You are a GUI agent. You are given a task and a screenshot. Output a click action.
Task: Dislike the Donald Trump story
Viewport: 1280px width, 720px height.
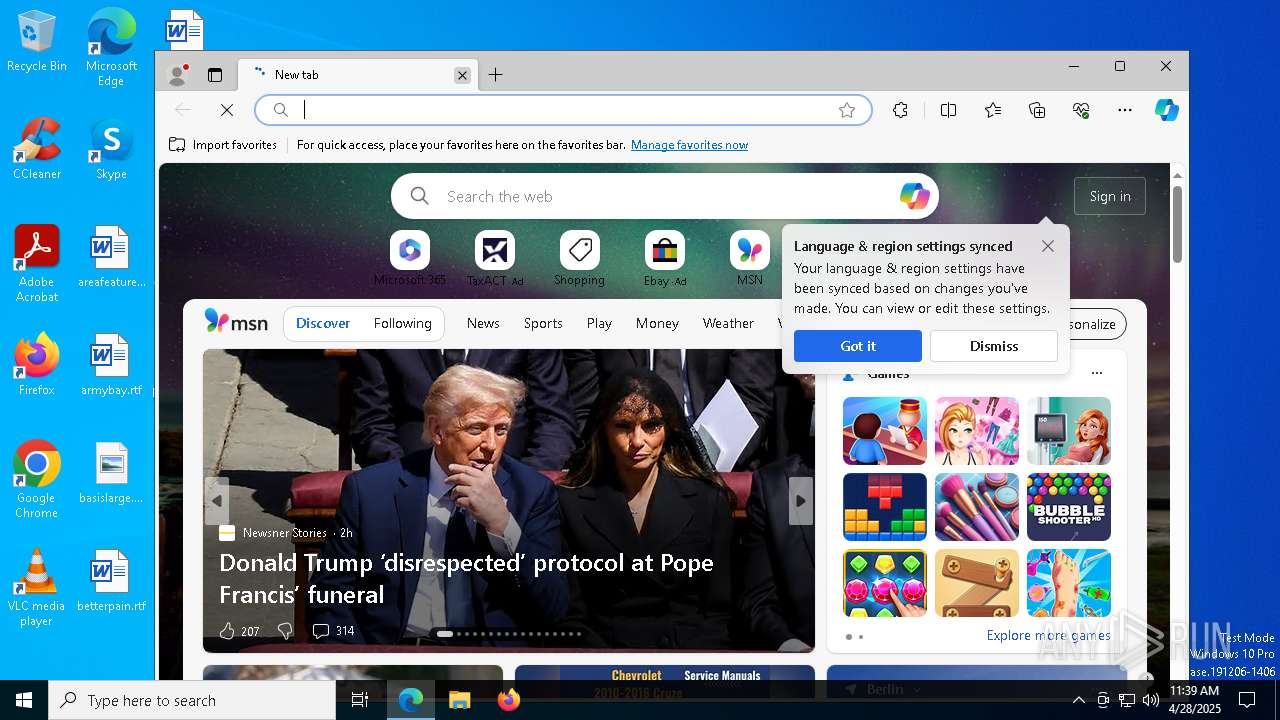tap(285, 631)
